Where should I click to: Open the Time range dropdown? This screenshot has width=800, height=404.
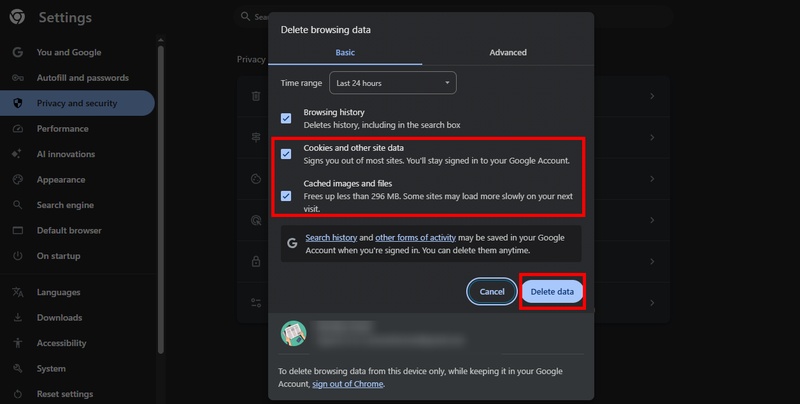(393, 83)
